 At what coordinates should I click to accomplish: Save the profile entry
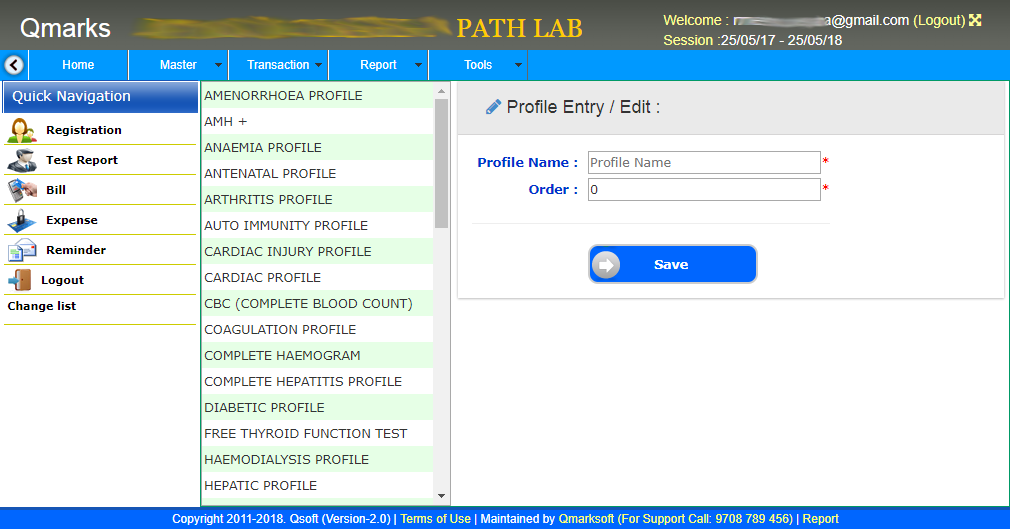pyautogui.click(x=672, y=264)
